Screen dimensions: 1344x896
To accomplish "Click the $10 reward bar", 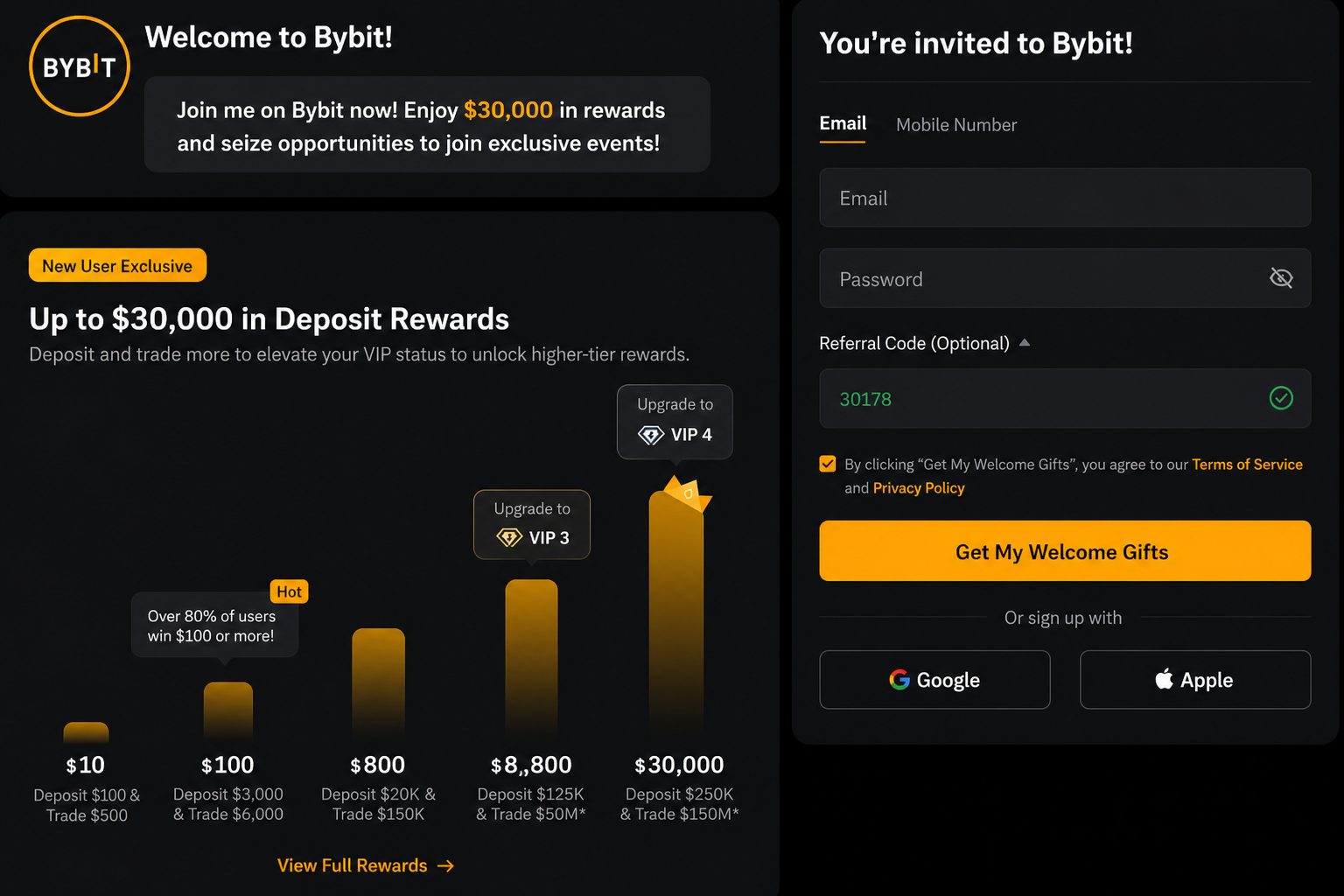I will (x=86, y=733).
